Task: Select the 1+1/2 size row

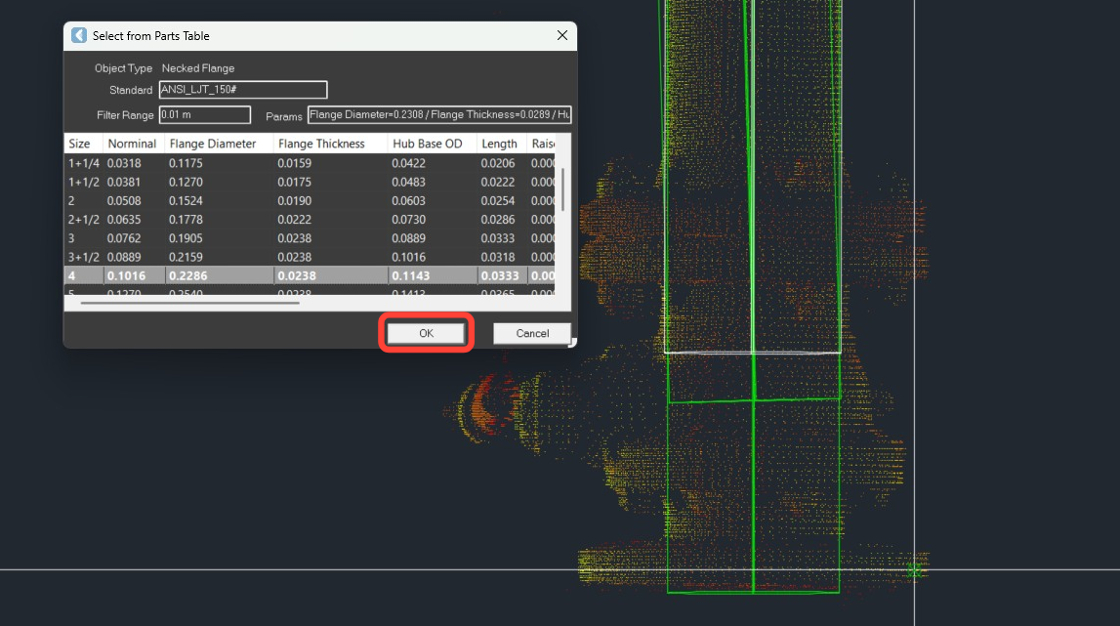Action: coord(309,182)
